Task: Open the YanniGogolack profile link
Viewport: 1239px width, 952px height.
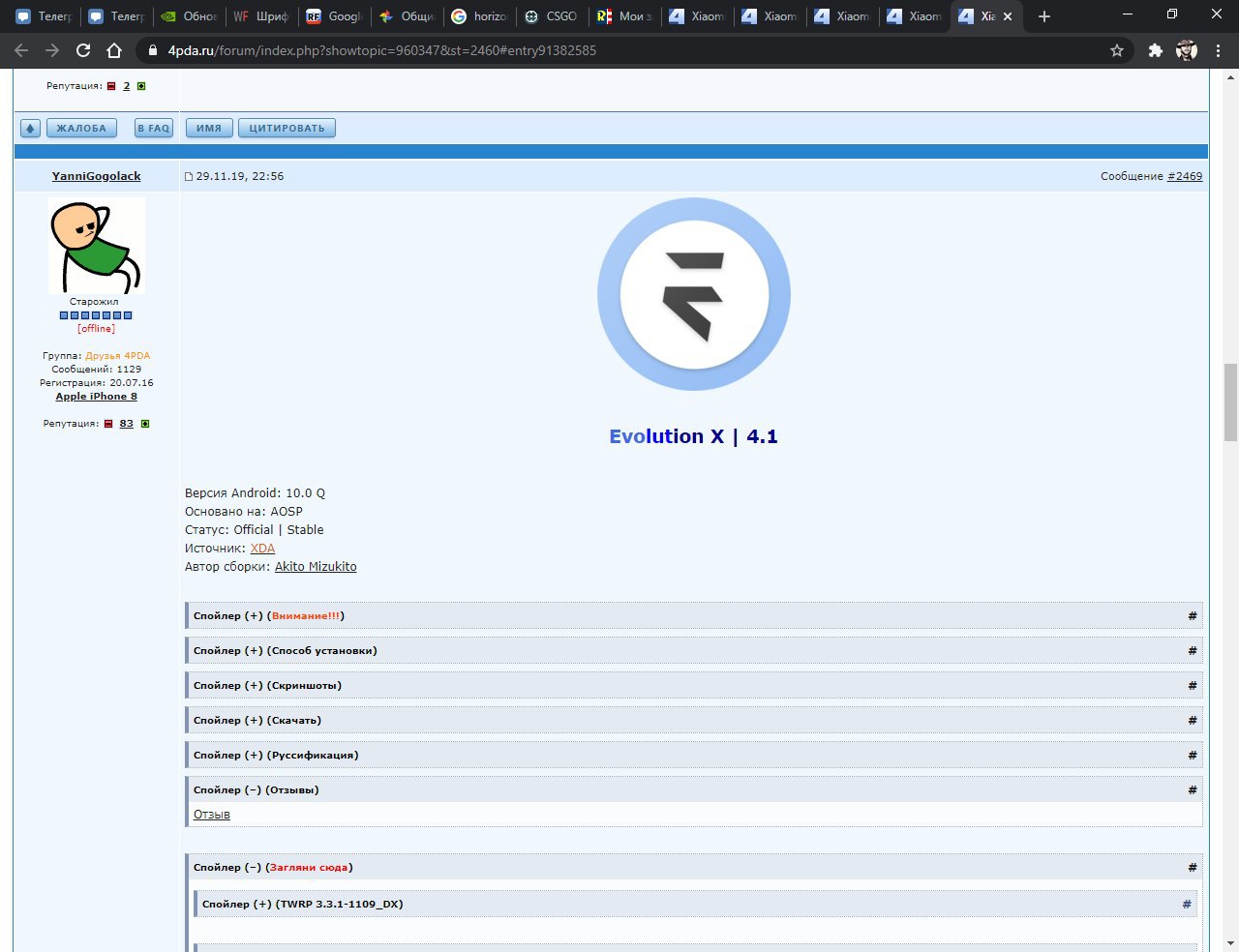Action: point(96,176)
